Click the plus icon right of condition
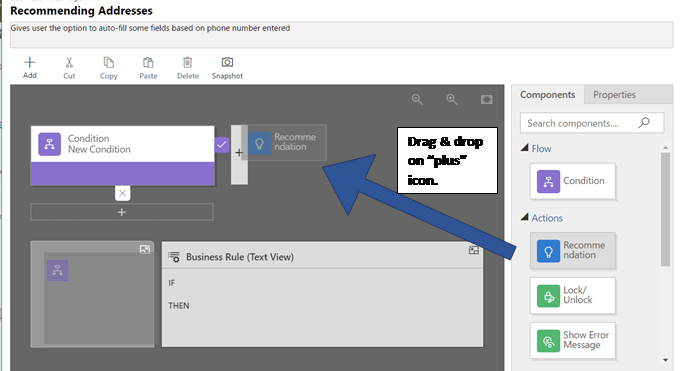The height and width of the screenshot is (371, 680). (239, 153)
